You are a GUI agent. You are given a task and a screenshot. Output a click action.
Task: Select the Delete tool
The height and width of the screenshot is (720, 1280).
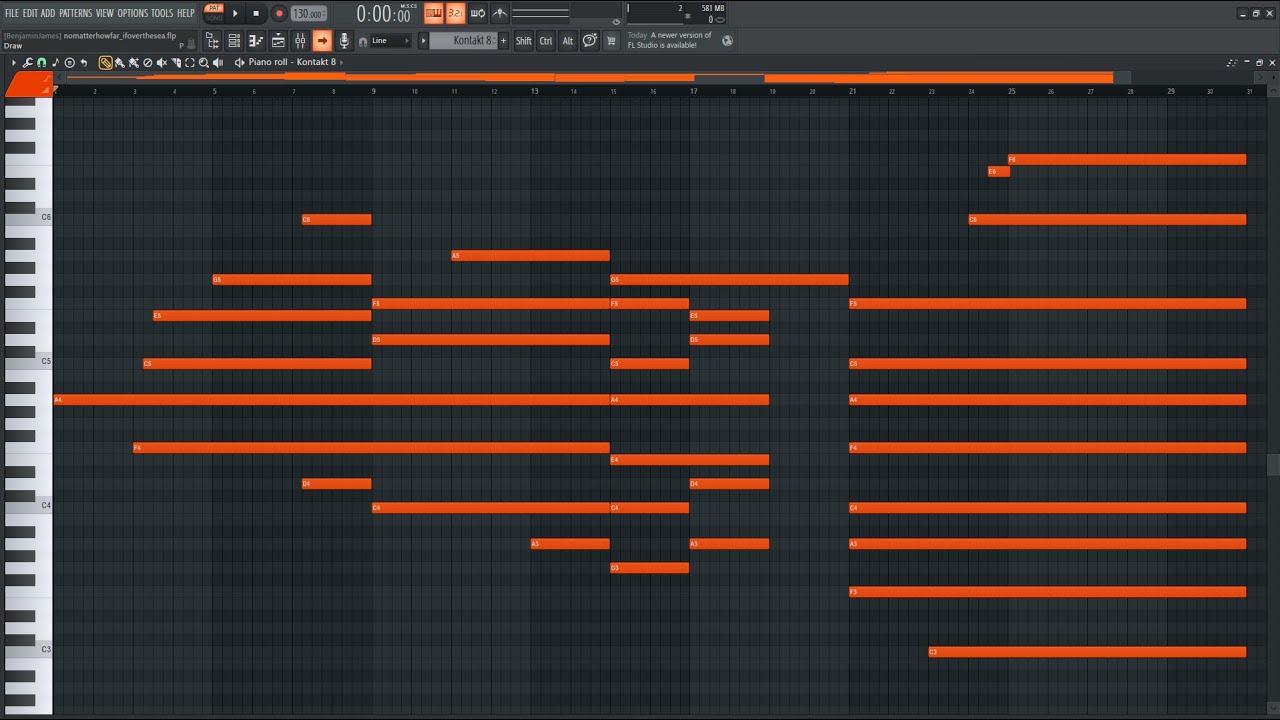(148, 62)
